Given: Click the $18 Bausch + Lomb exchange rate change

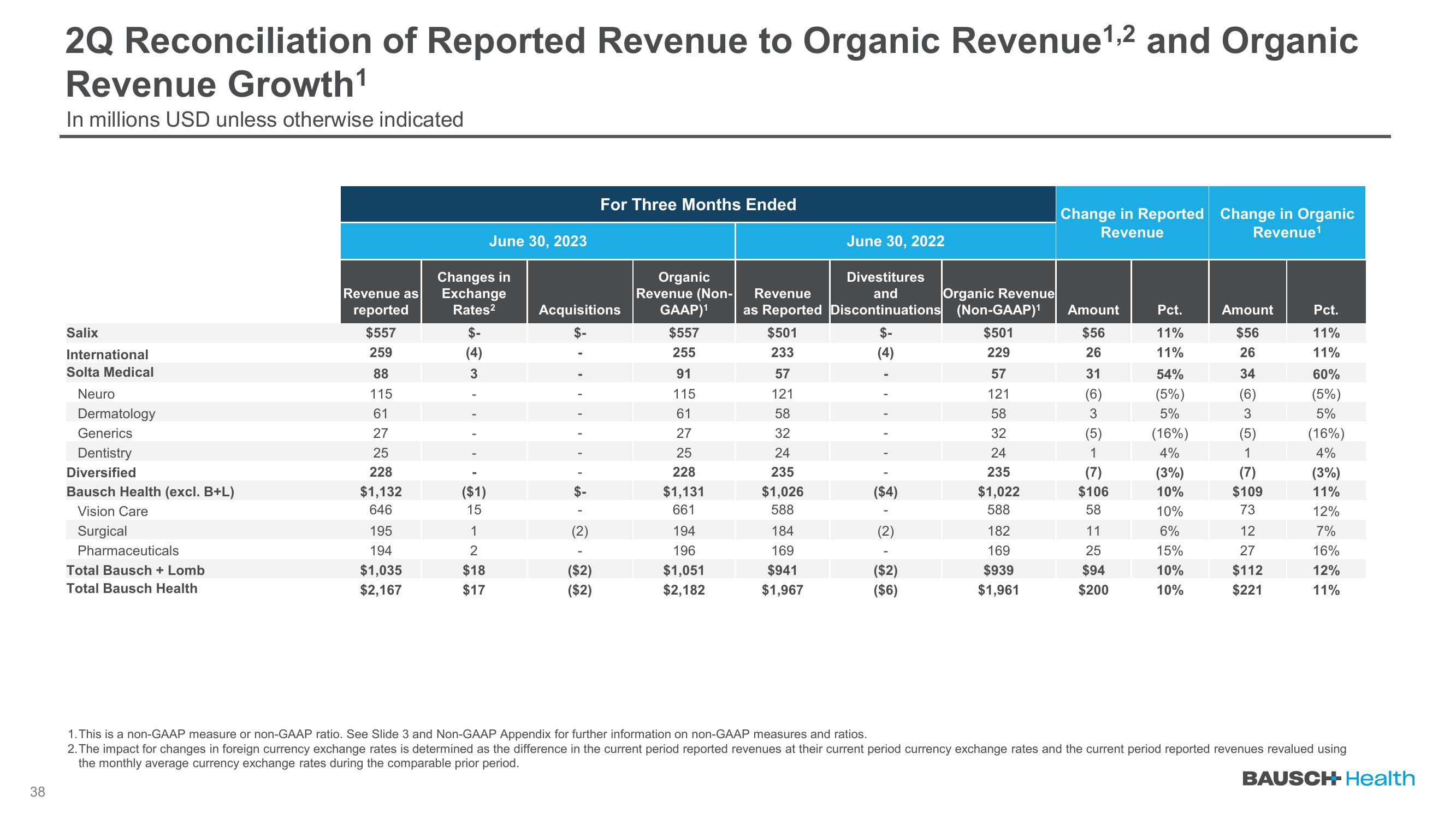Looking at the screenshot, I should (x=474, y=571).
